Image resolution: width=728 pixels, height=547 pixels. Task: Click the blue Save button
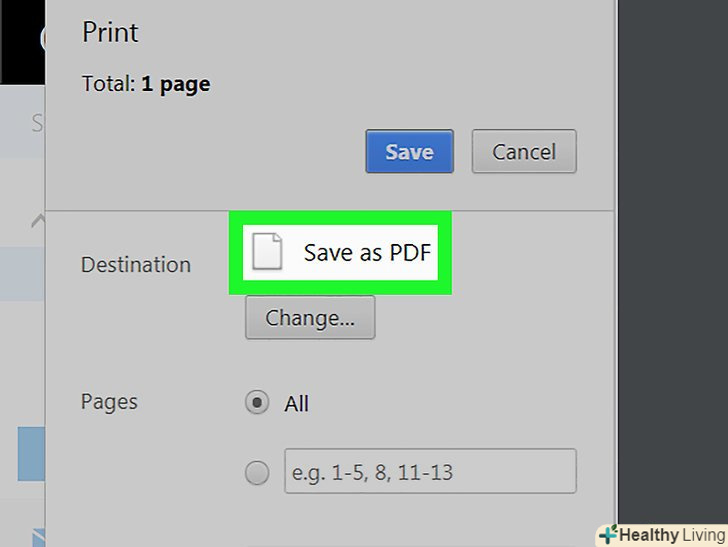409,152
